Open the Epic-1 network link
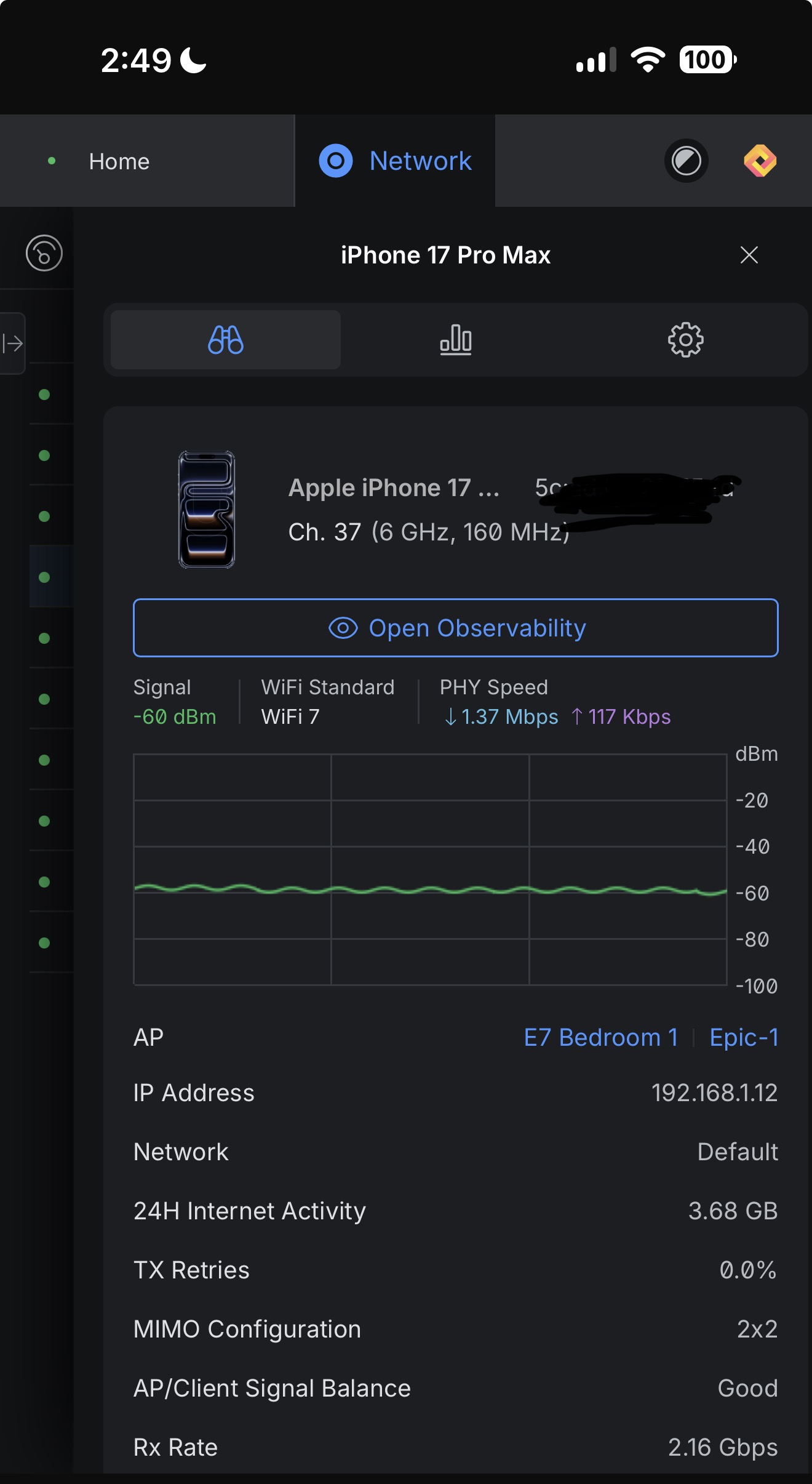Viewport: 812px width, 1484px height. pyautogui.click(x=744, y=1037)
